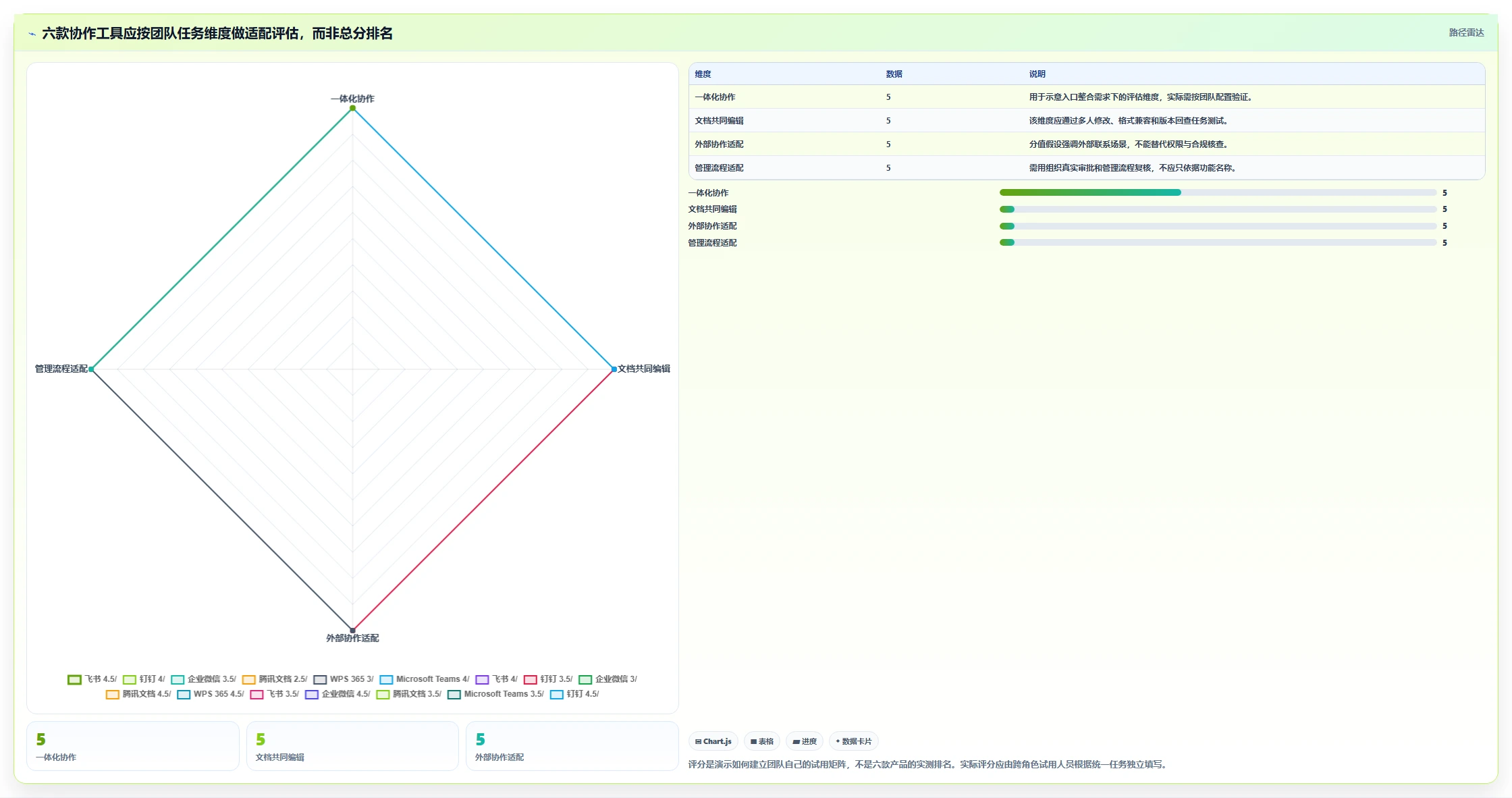1512x798 pixels.
Task: Click the 说明 table column header
Action: (x=1037, y=74)
